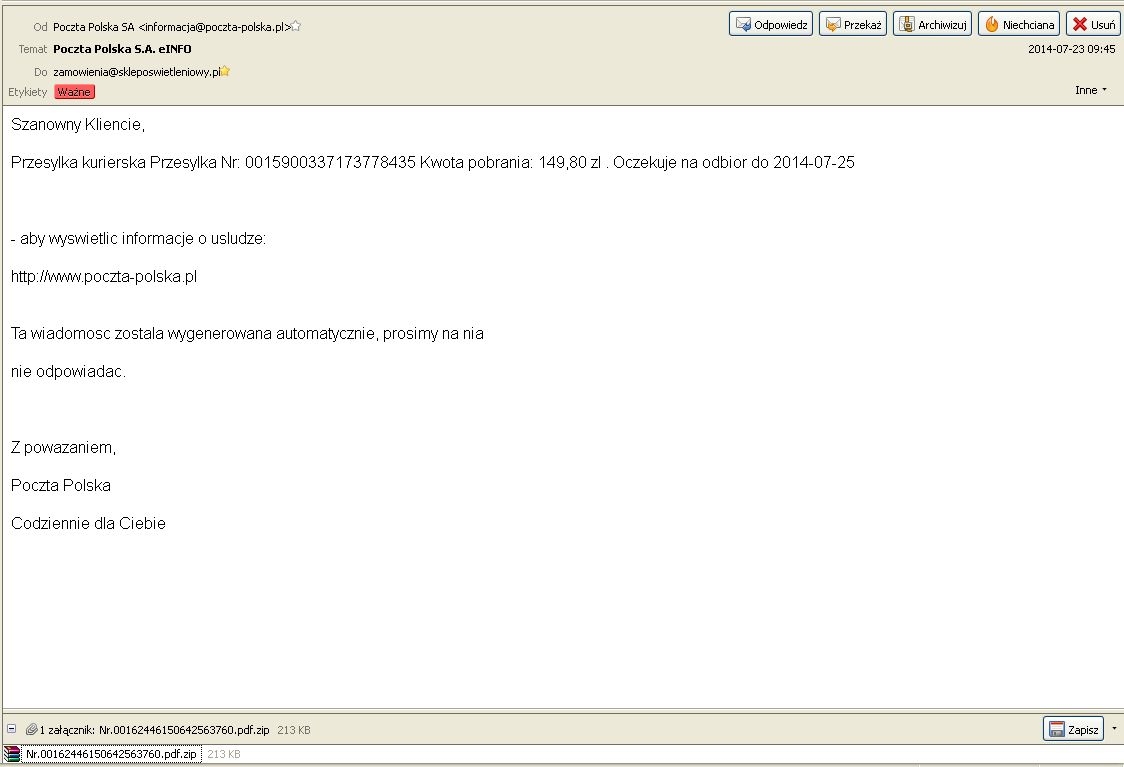
Task: Archive the email using Archiwizuj
Action: coord(933,24)
